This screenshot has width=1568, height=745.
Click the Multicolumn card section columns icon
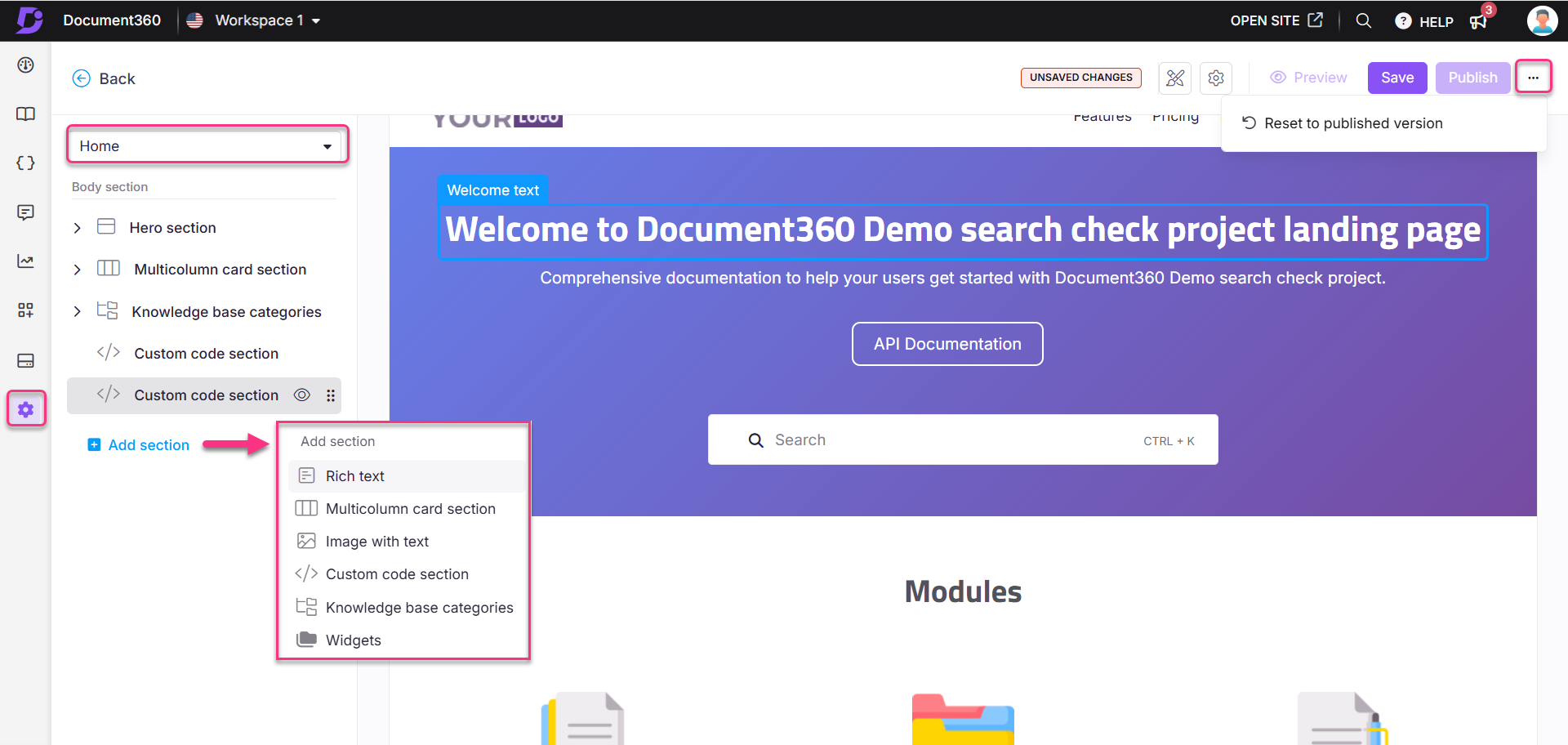coord(109,268)
